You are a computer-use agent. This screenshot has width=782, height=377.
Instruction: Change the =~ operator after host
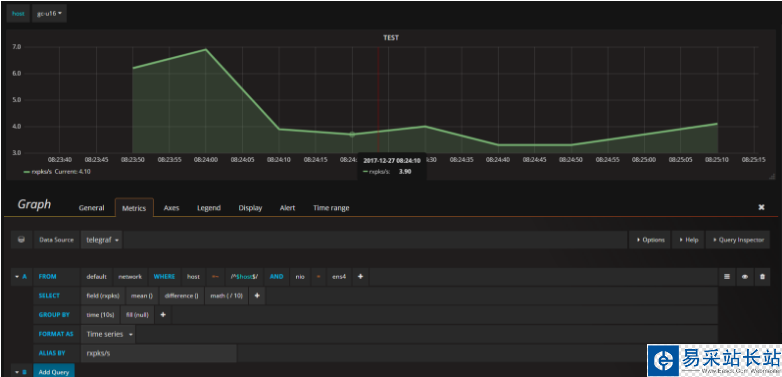215,277
